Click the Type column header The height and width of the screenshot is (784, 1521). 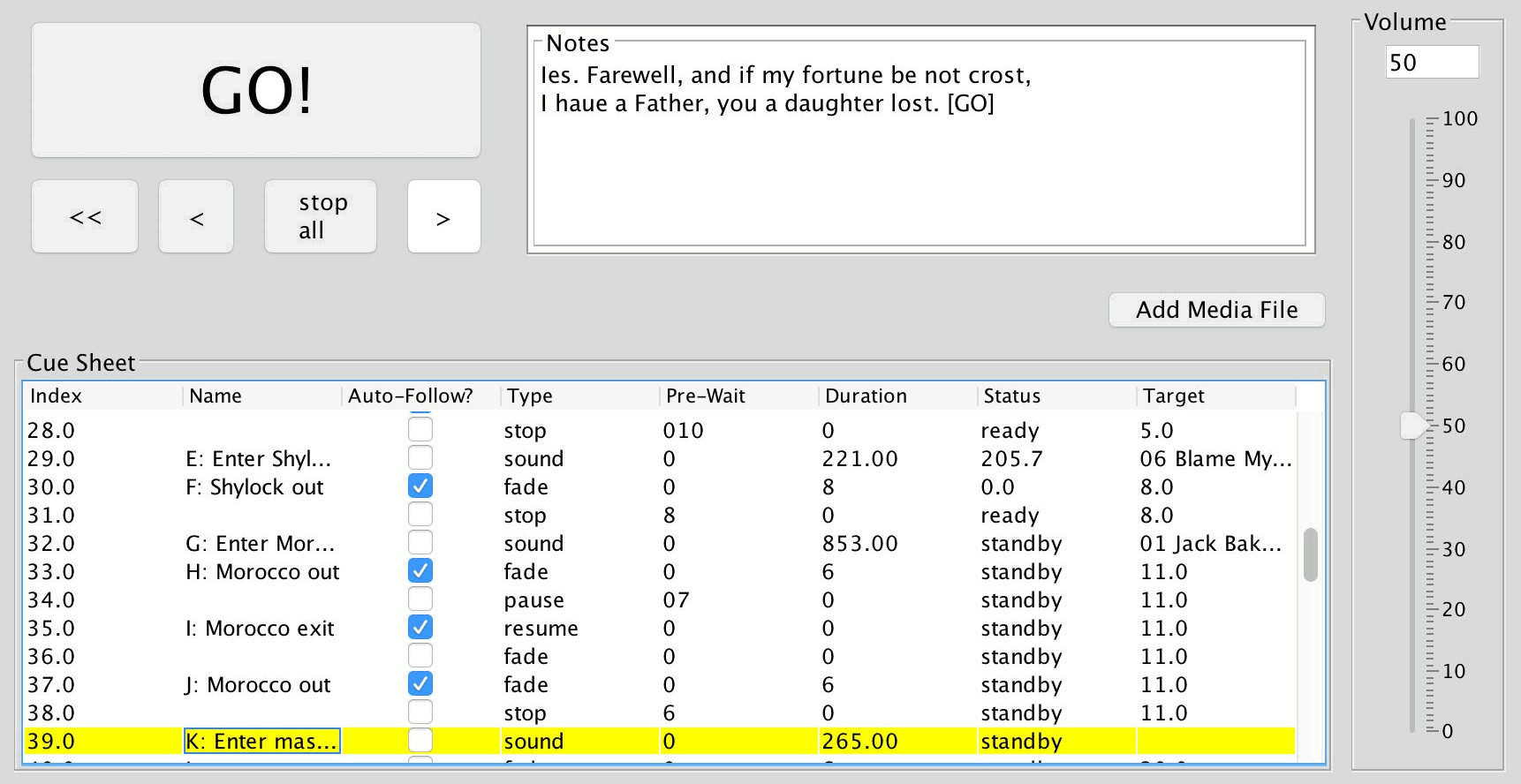(x=580, y=396)
